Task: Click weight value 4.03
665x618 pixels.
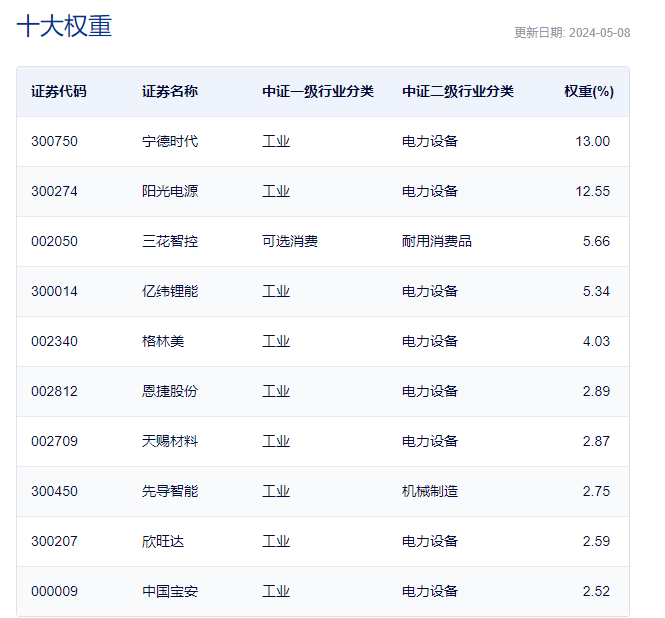Action: (596, 341)
